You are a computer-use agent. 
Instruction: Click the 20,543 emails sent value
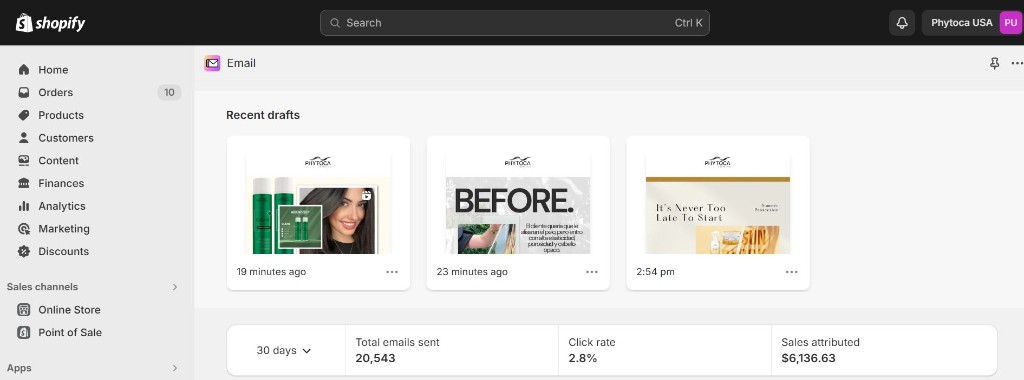point(376,358)
